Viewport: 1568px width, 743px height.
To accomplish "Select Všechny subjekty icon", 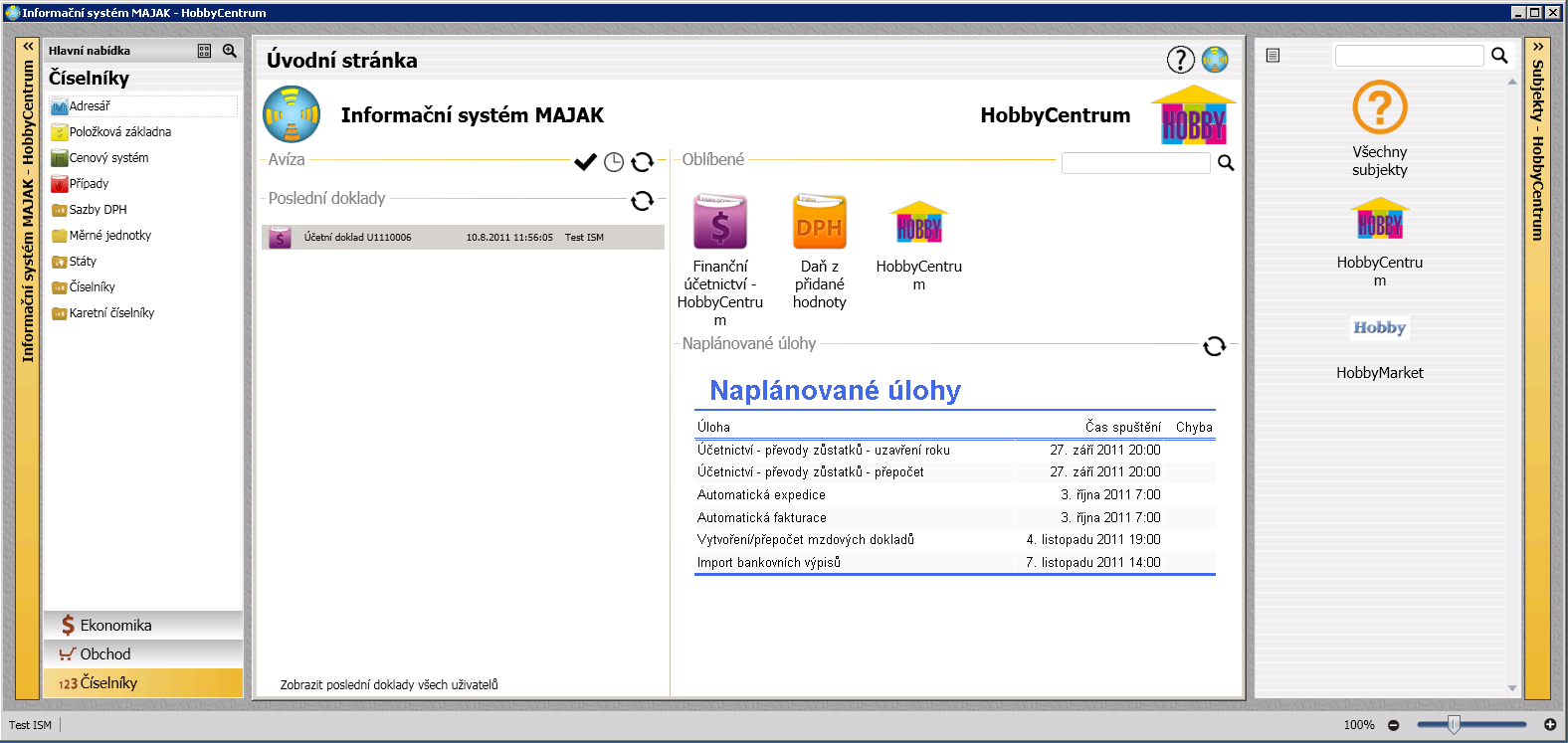I will 1379,107.
